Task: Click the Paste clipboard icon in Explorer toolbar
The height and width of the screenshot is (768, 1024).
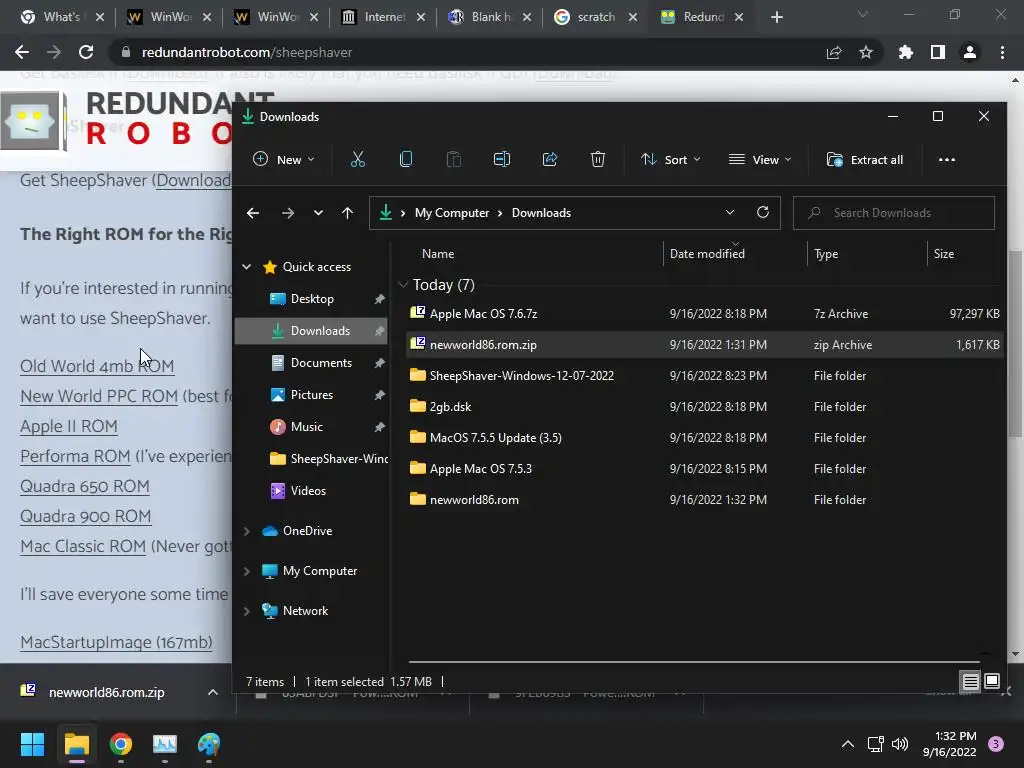Action: click(454, 159)
